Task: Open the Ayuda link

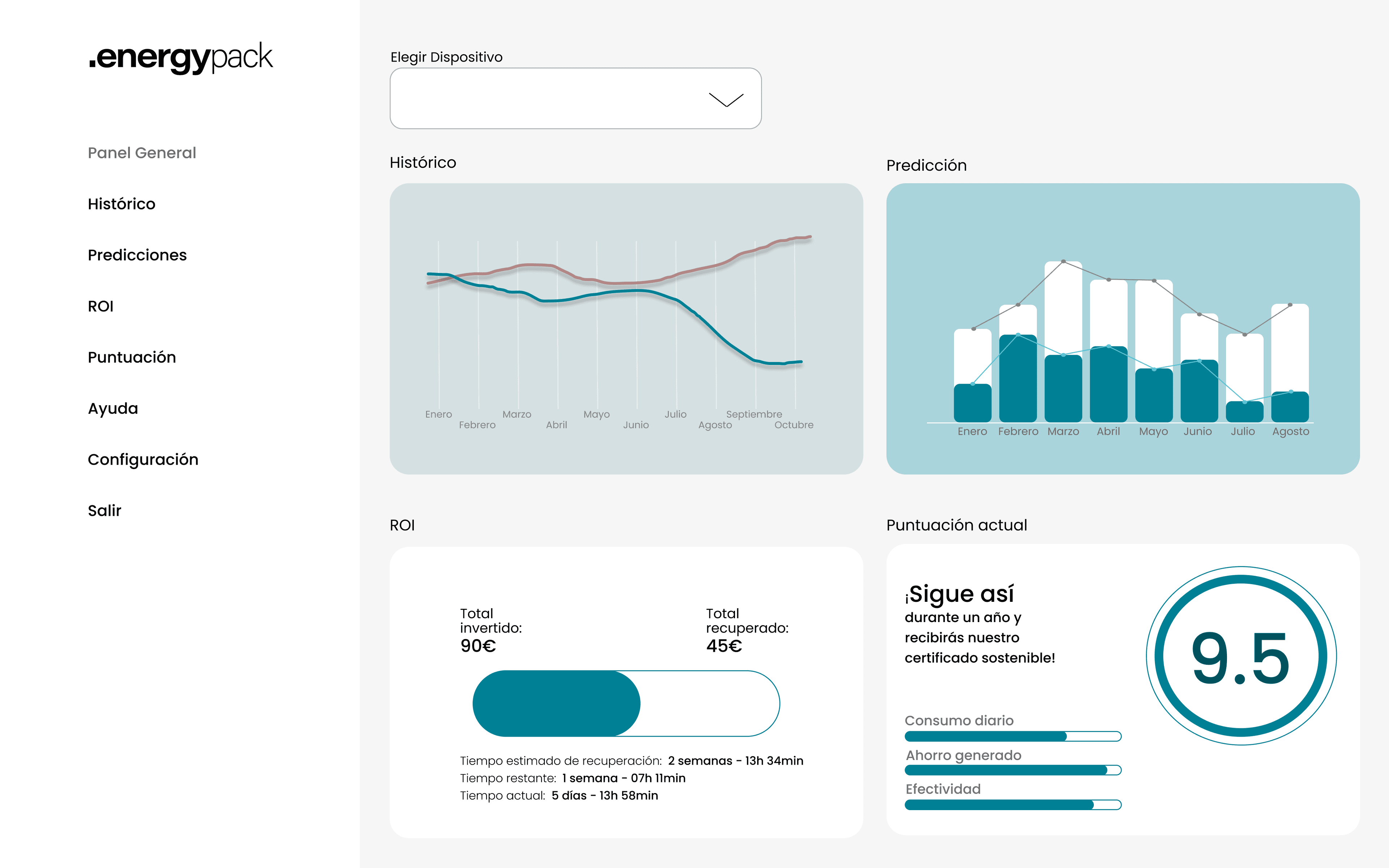Action: pyautogui.click(x=113, y=408)
